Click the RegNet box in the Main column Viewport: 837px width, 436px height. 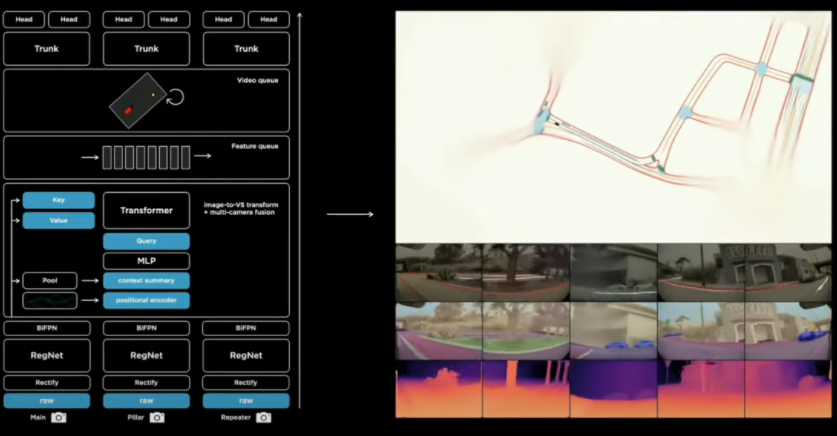click(47, 355)
